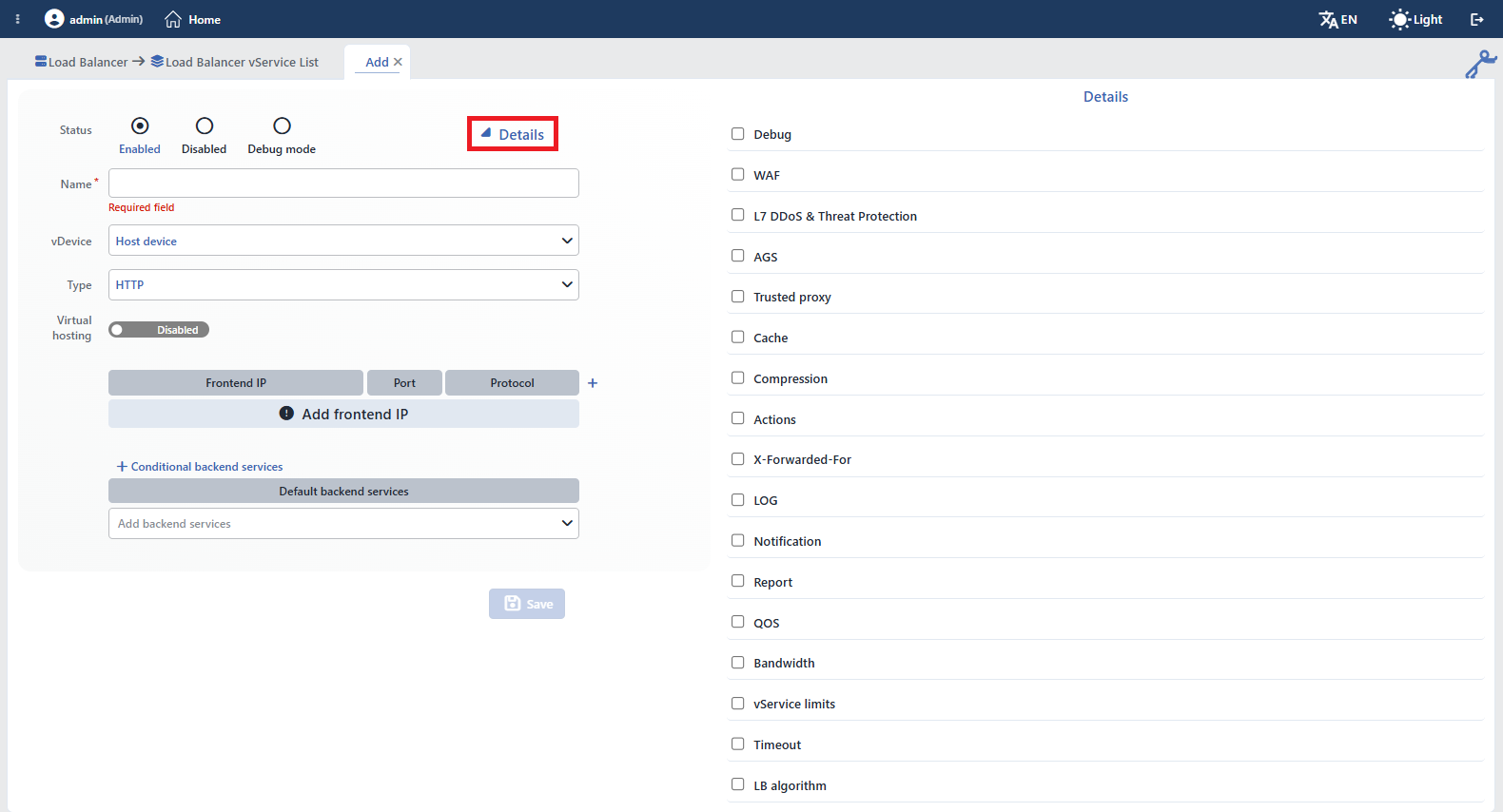This screenshot has width=1503, height=812.
Task: Check the Debug checkbox
Action: click(737, 134)
